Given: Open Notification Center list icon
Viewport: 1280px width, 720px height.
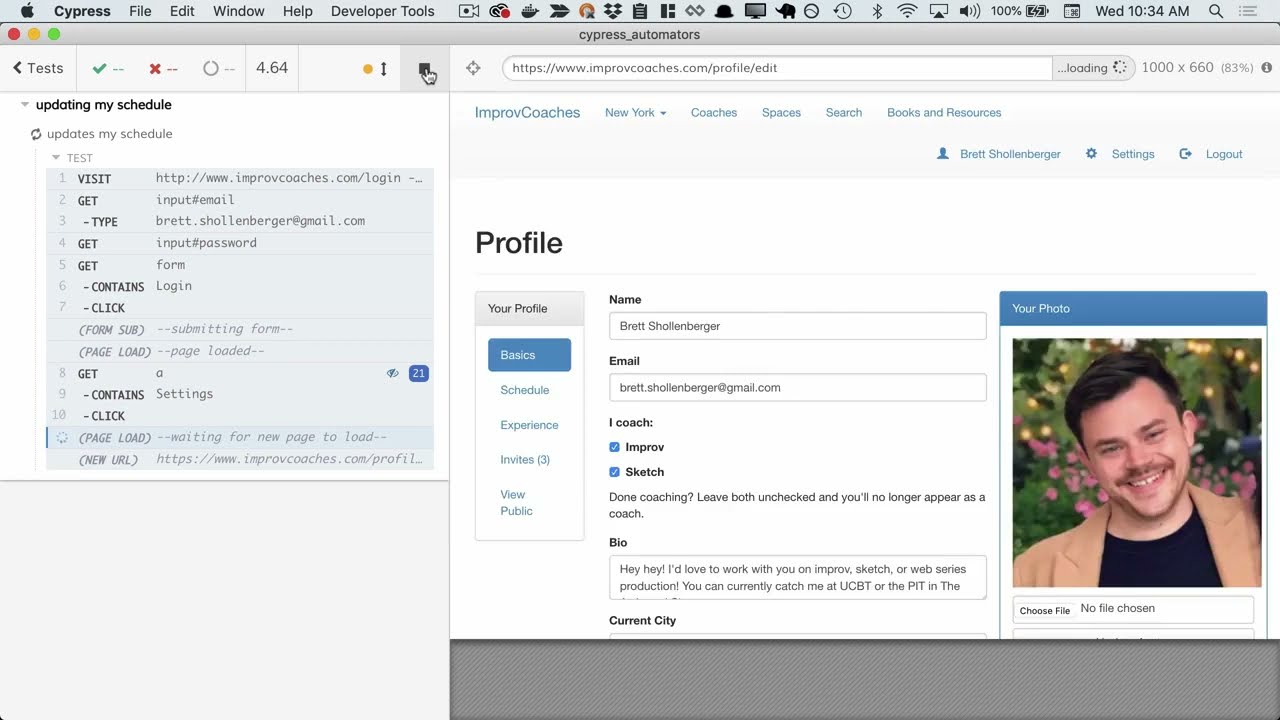Looking at the screenshot, I should pyautogui.click(x=1247, y=12).
